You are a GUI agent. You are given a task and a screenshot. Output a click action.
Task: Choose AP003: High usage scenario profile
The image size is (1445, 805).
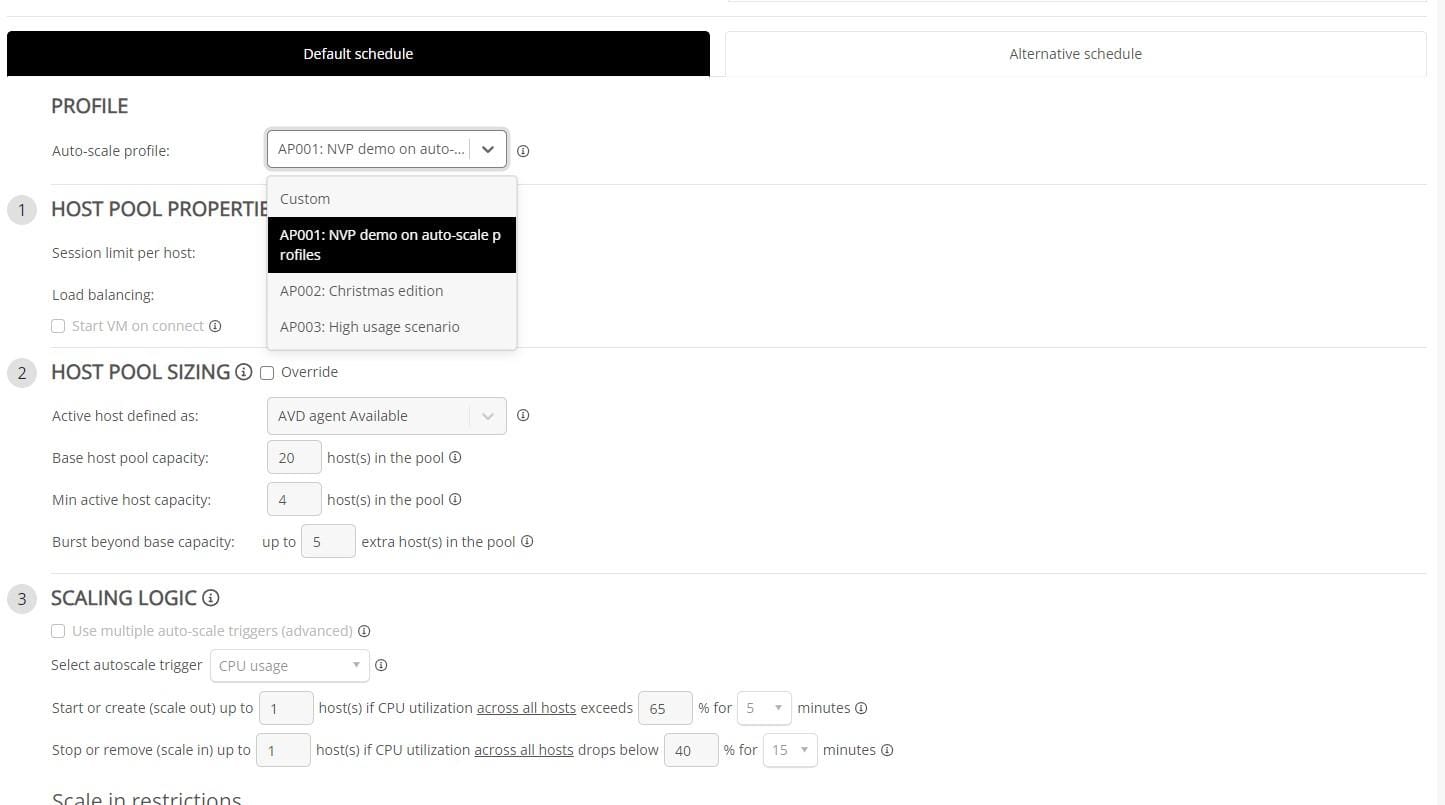tap(369, 327)
